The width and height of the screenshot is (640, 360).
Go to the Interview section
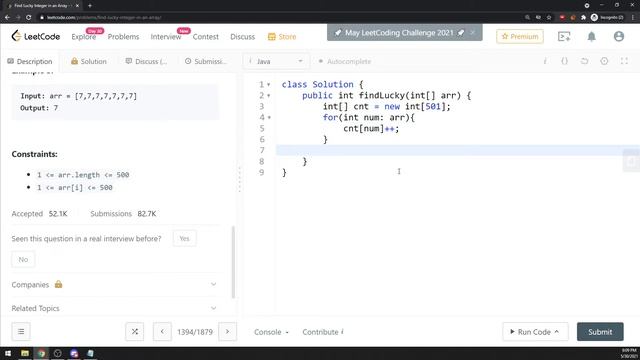(x=166, y=37)
